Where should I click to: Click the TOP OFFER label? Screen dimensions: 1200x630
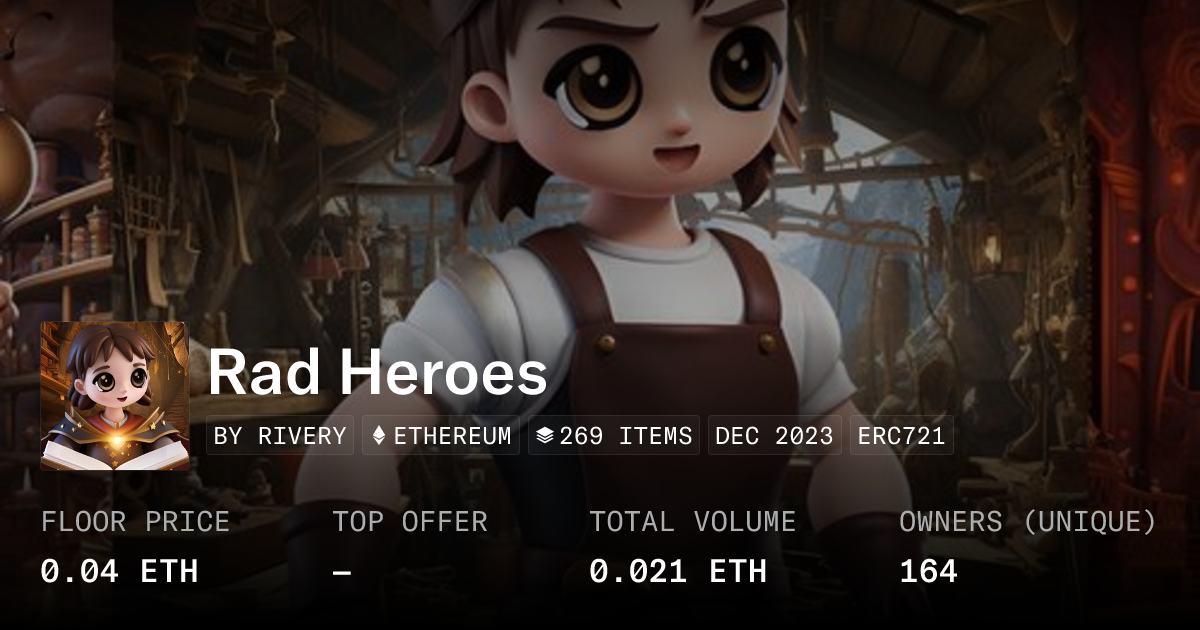(410, 522)
